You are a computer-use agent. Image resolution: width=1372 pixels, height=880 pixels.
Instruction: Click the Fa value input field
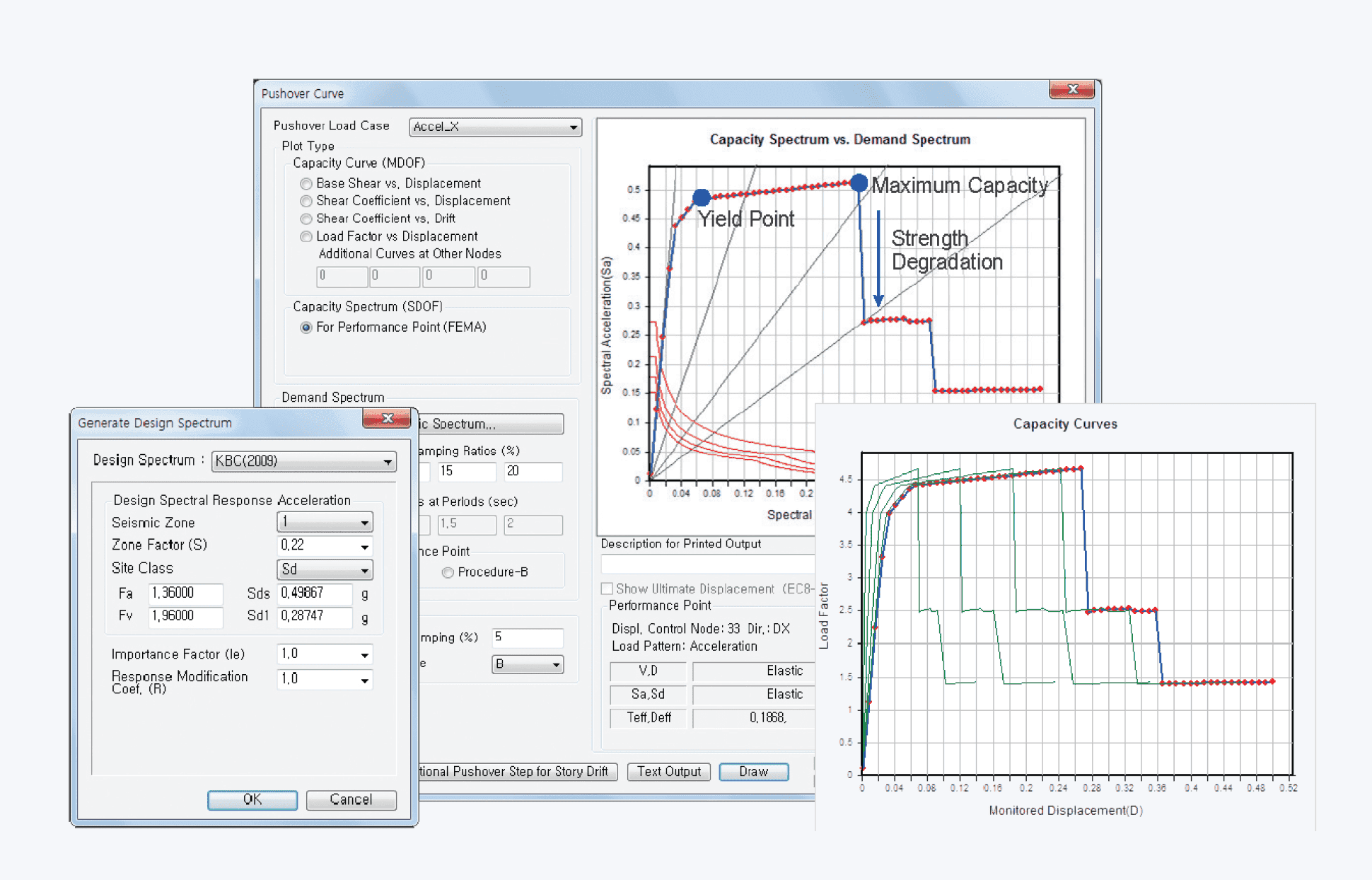click(x=186, y=594)
